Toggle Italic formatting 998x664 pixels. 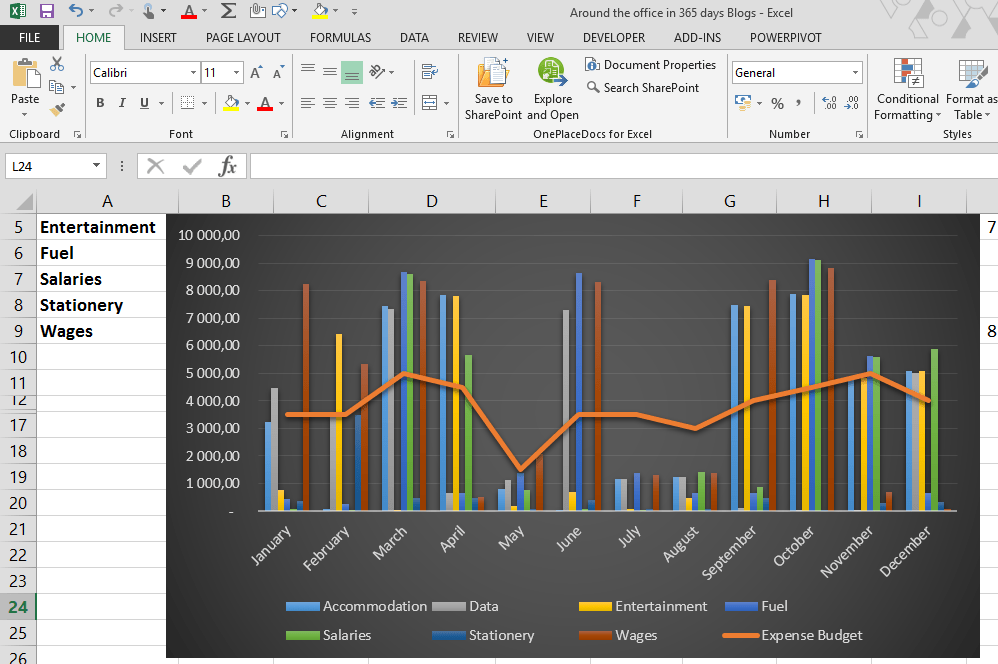[x=122, y=102]
